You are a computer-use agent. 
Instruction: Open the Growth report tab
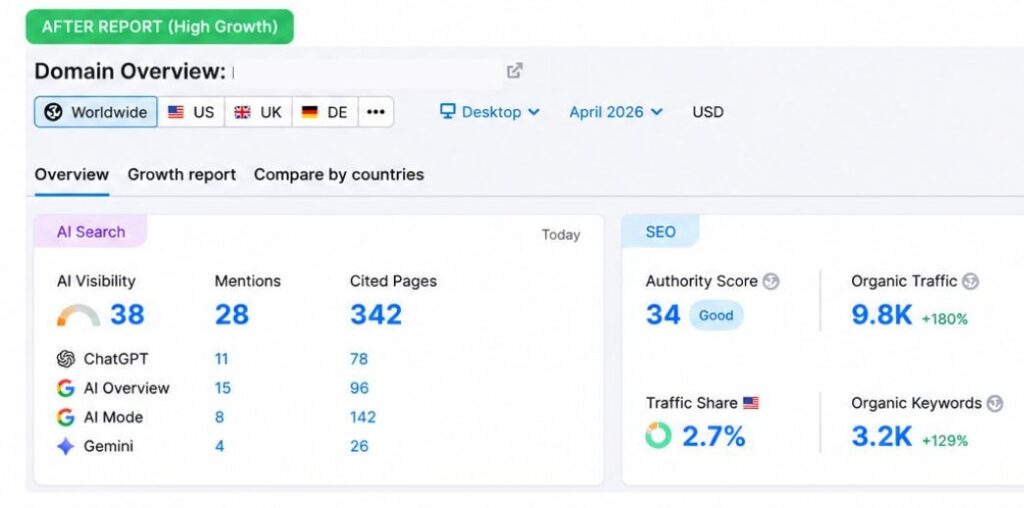pos(182,175)
